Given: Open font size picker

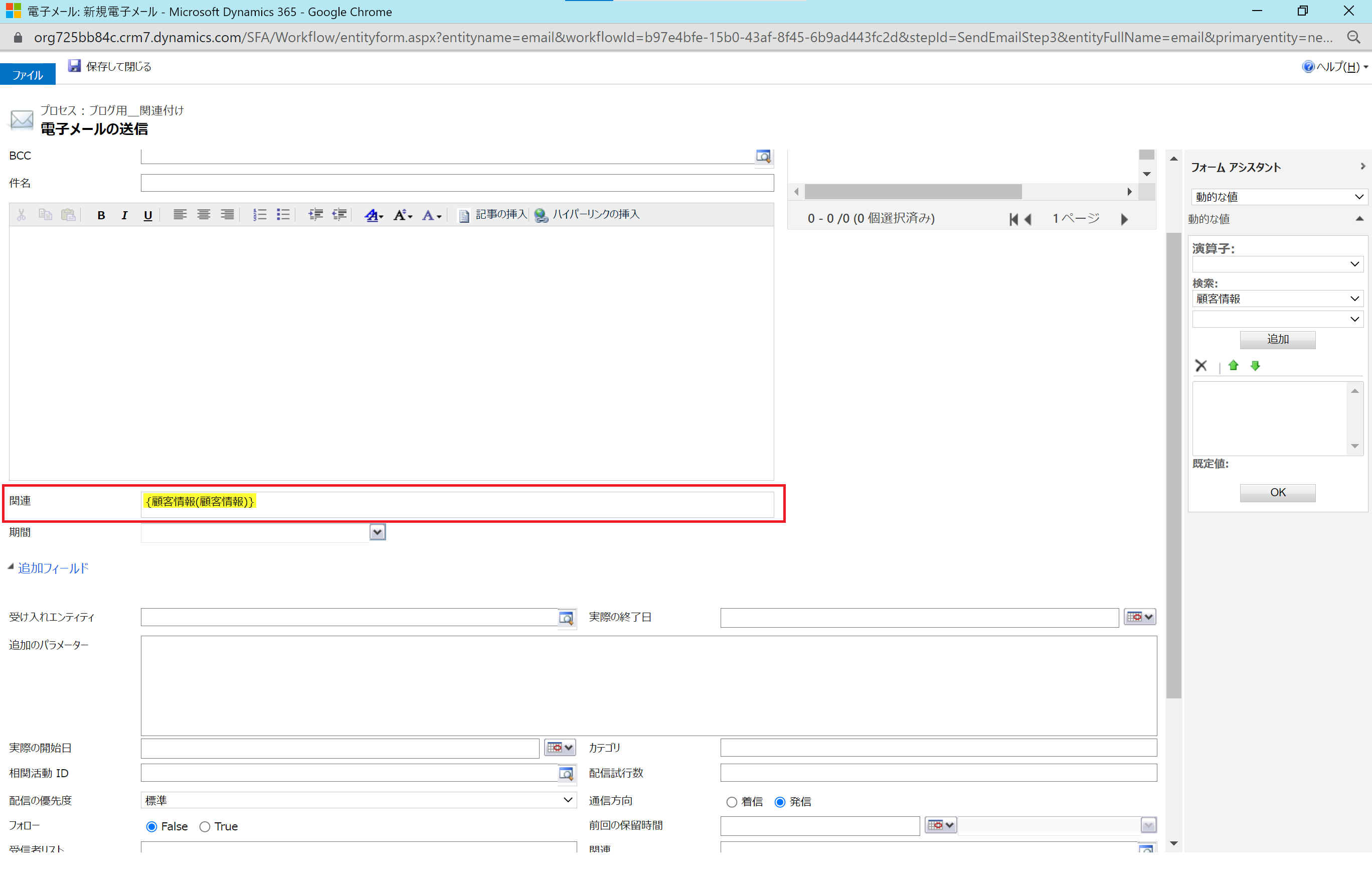Looking at the screenshot, I should click(403, 215).
